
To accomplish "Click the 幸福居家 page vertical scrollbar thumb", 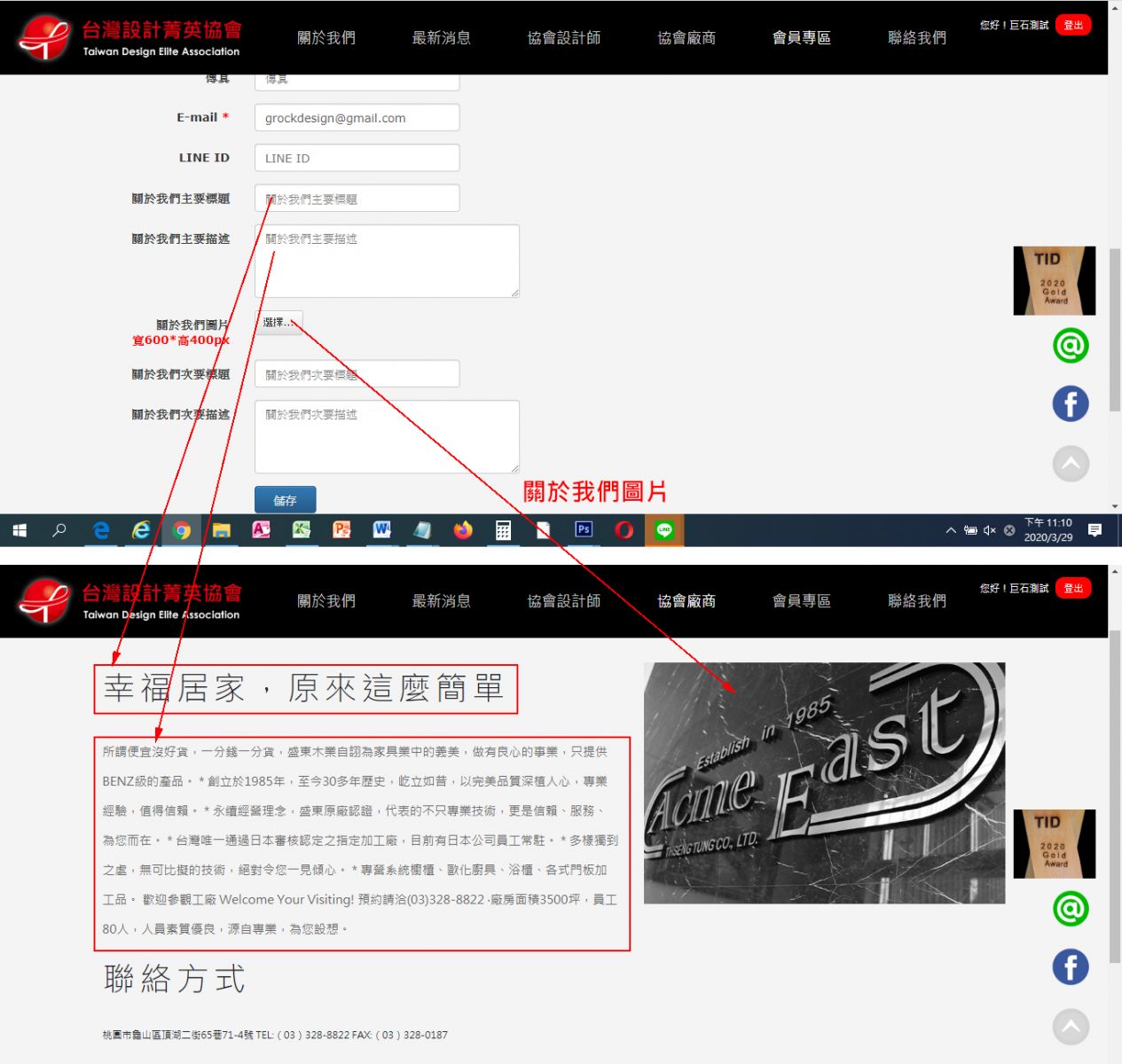I will pos(1115,798).
